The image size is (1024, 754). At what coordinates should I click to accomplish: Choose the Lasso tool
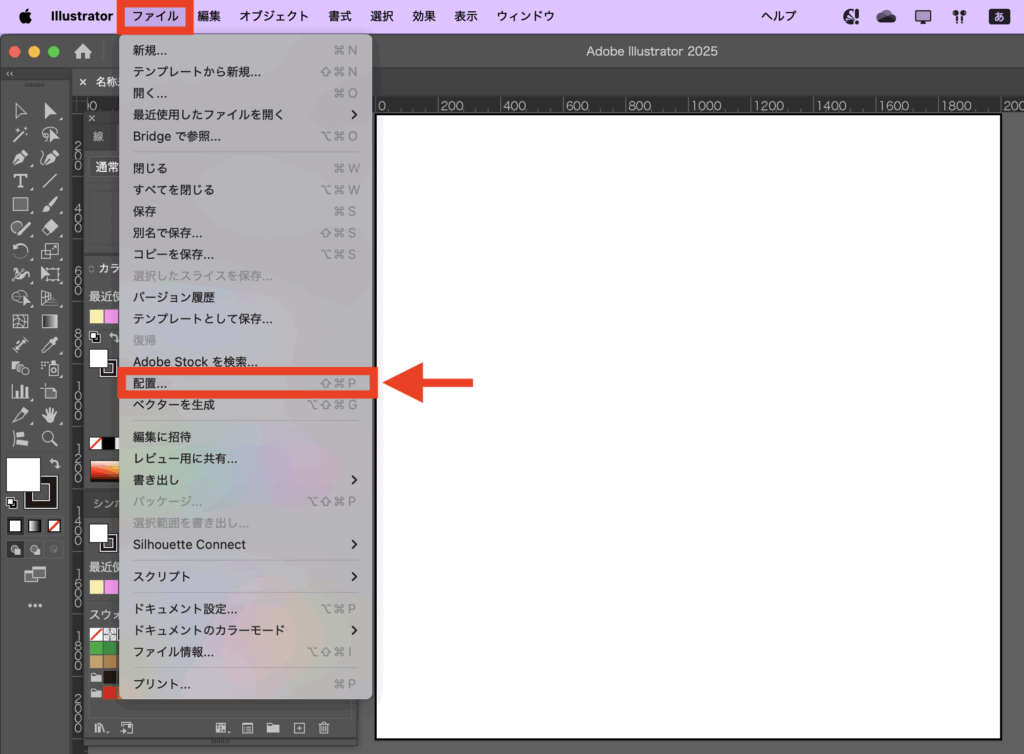(50, 134)
